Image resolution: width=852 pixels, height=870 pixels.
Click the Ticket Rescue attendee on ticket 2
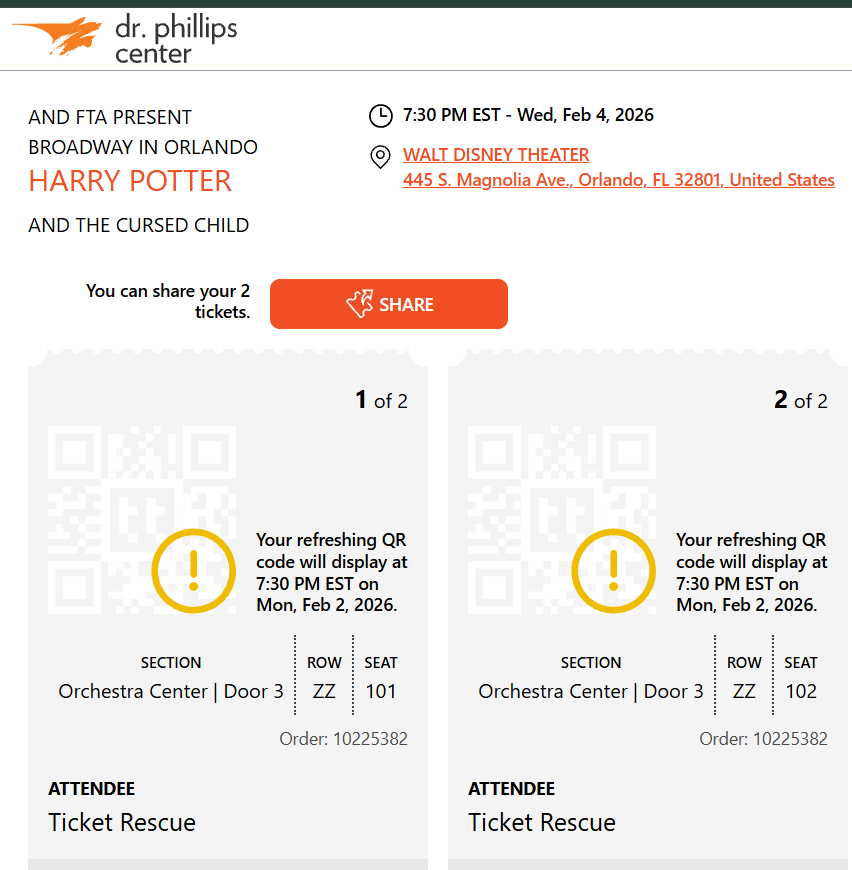[542, 822]
